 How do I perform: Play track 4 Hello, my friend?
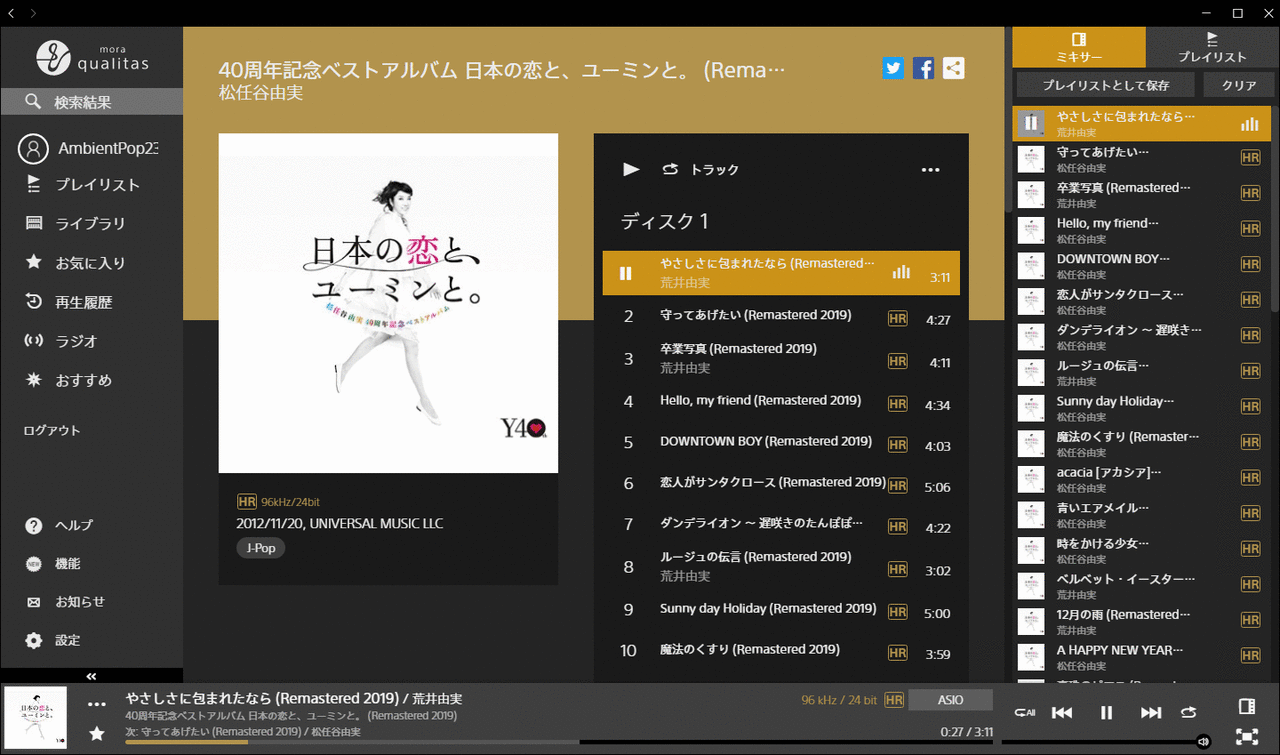coord(781,402)
